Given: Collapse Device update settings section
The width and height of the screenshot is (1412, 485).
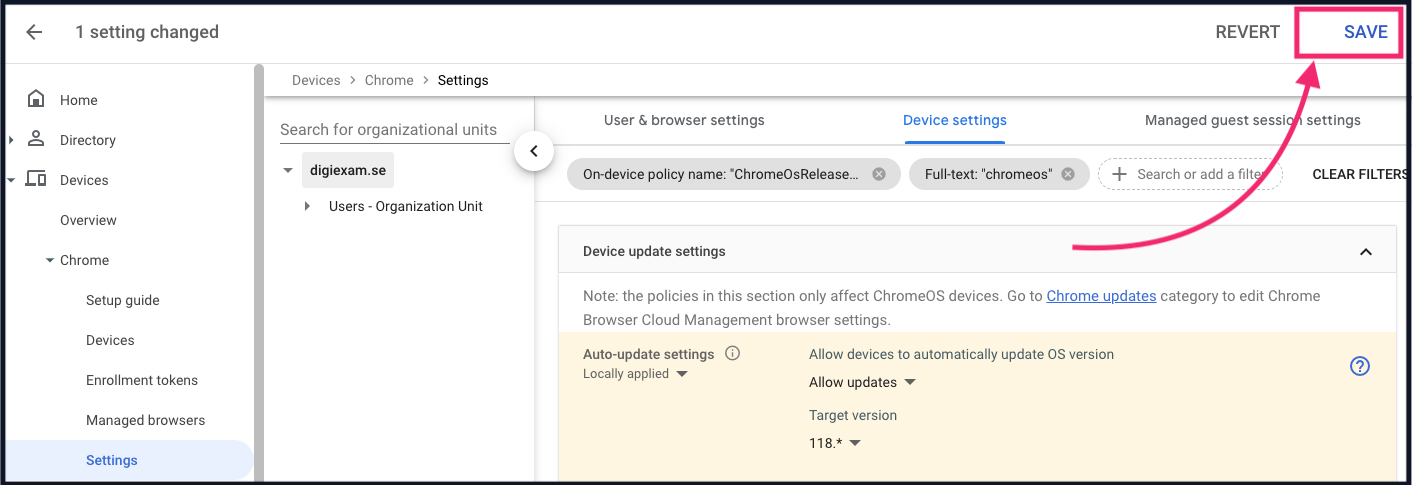Looking at the screenshot, I should tap(1366, 252).
